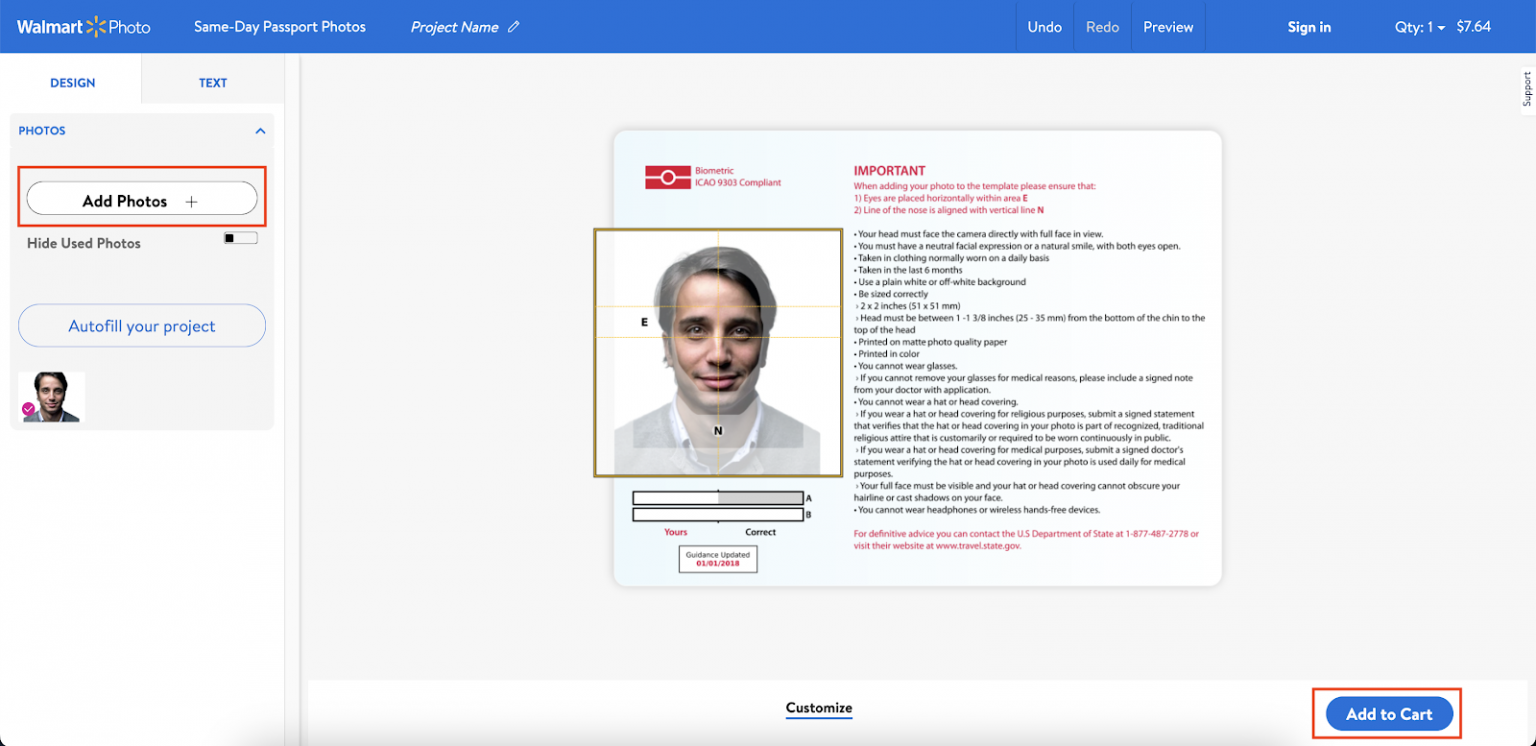The image size is (1536, 746).
Task: Click Autofill your project button
Action: tap(142, 326)
